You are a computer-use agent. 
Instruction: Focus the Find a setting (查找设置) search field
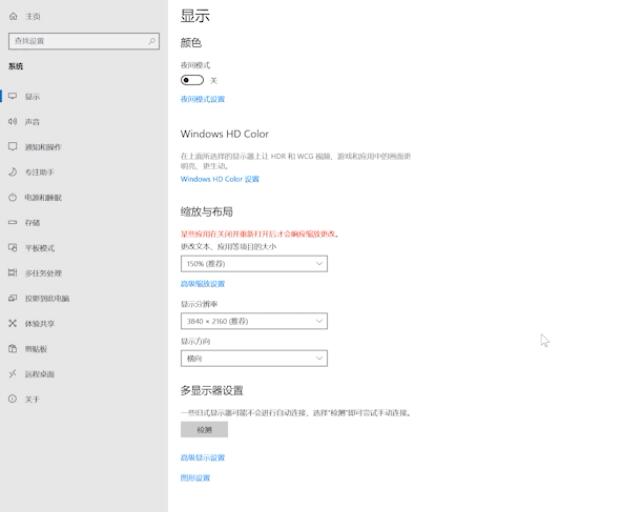[x=84, y=41]
